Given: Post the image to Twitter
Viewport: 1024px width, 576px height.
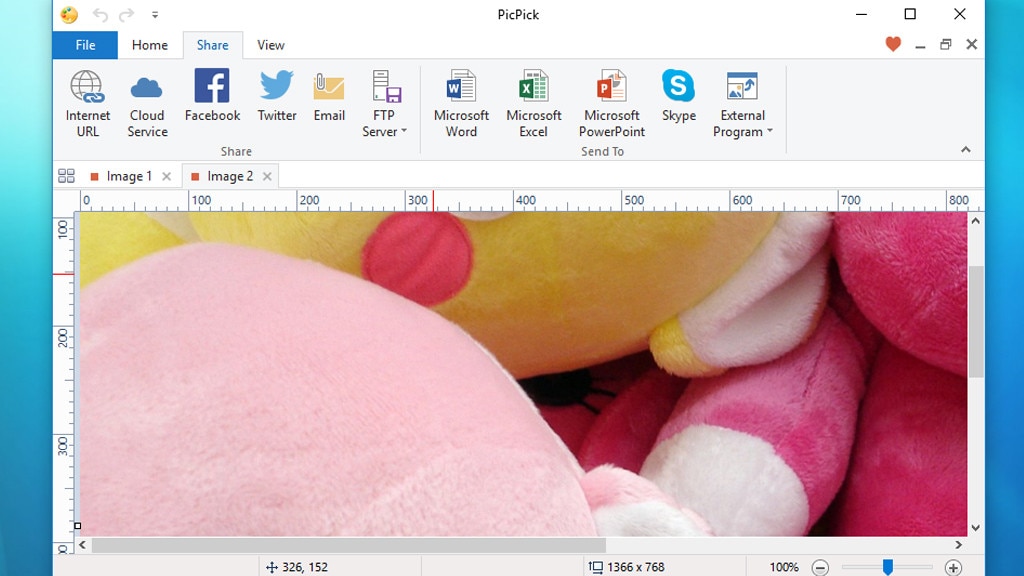Looking at the screenshot, I should [x=277, y=96].
